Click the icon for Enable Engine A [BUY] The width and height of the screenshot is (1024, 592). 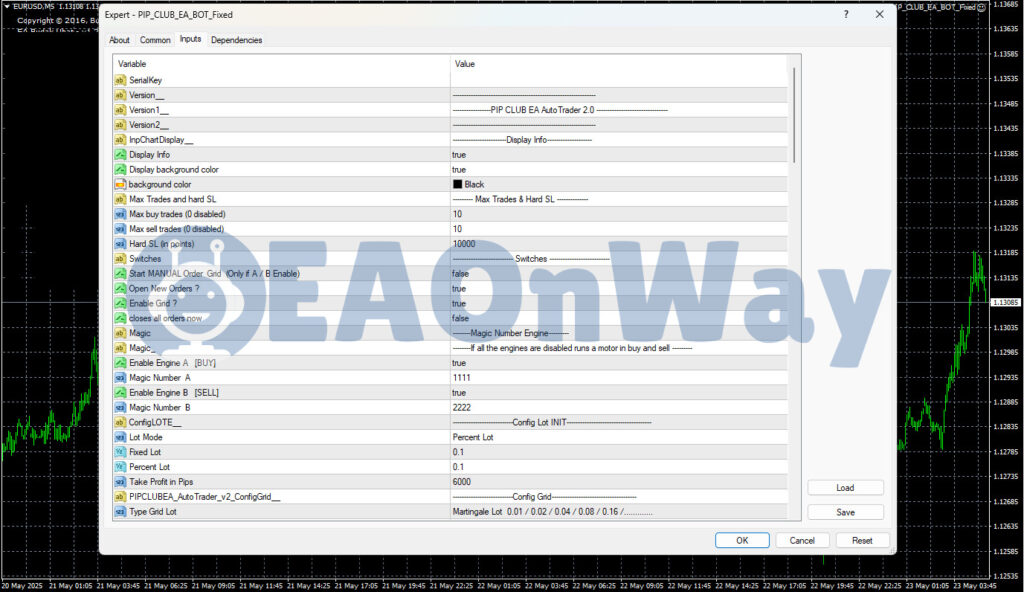120,363
